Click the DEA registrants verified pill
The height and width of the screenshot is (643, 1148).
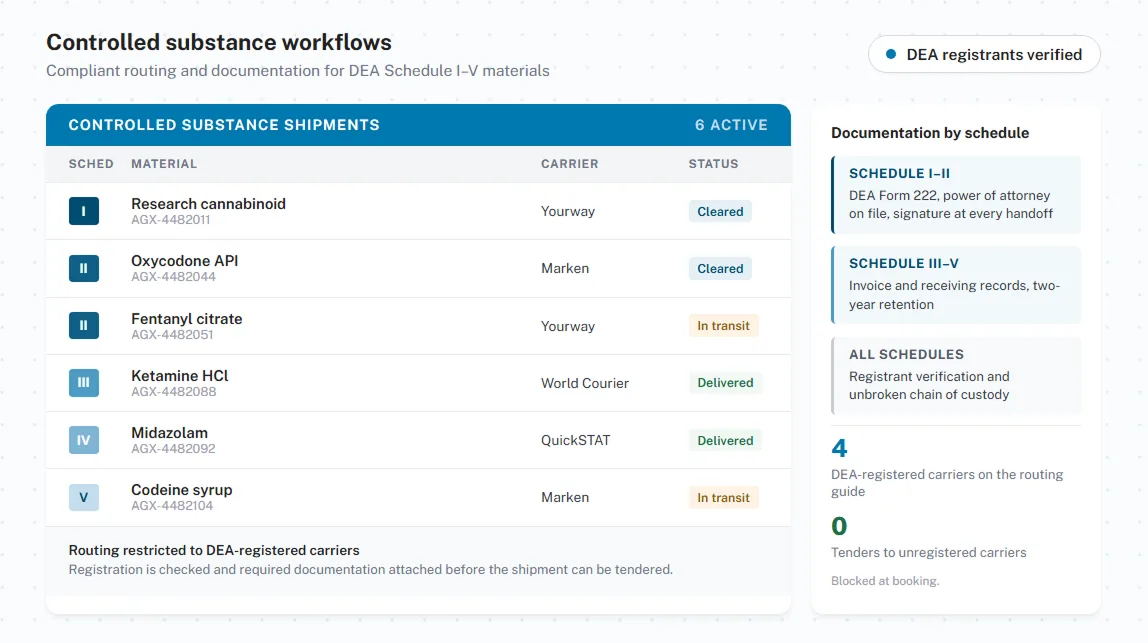pos(984,54)
